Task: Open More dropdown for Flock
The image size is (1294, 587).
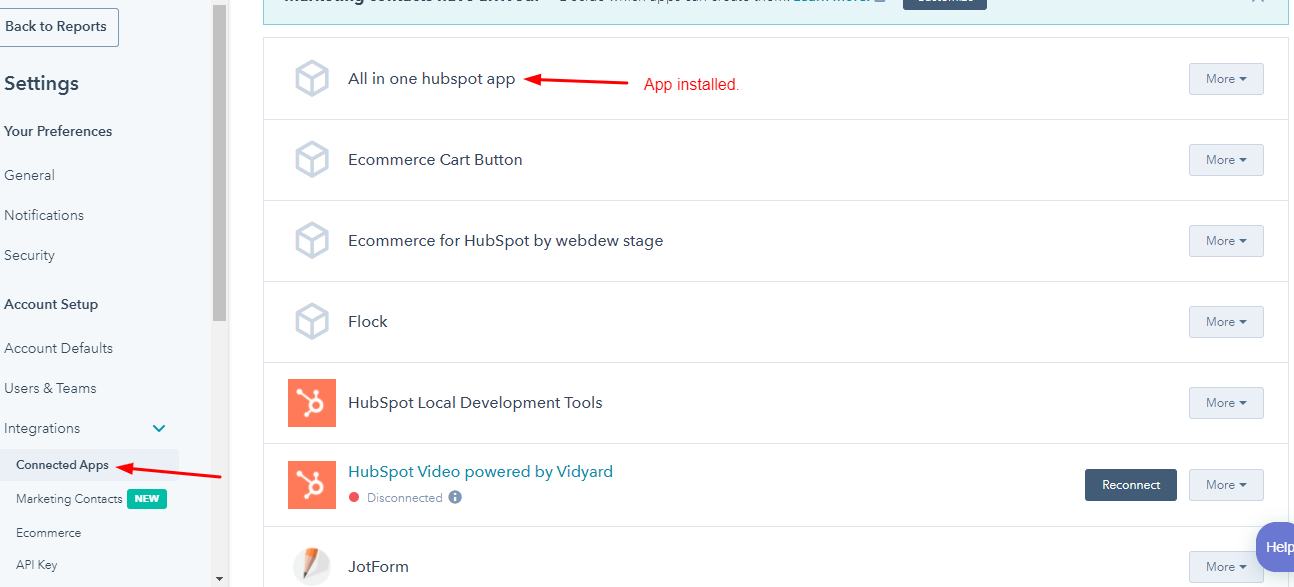Action: pyautogui.click(x=1226, y=322)
